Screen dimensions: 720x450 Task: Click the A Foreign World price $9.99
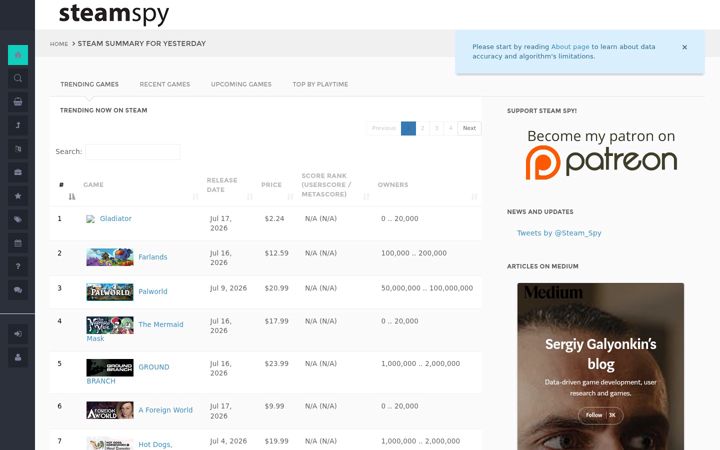pos(274,406)
